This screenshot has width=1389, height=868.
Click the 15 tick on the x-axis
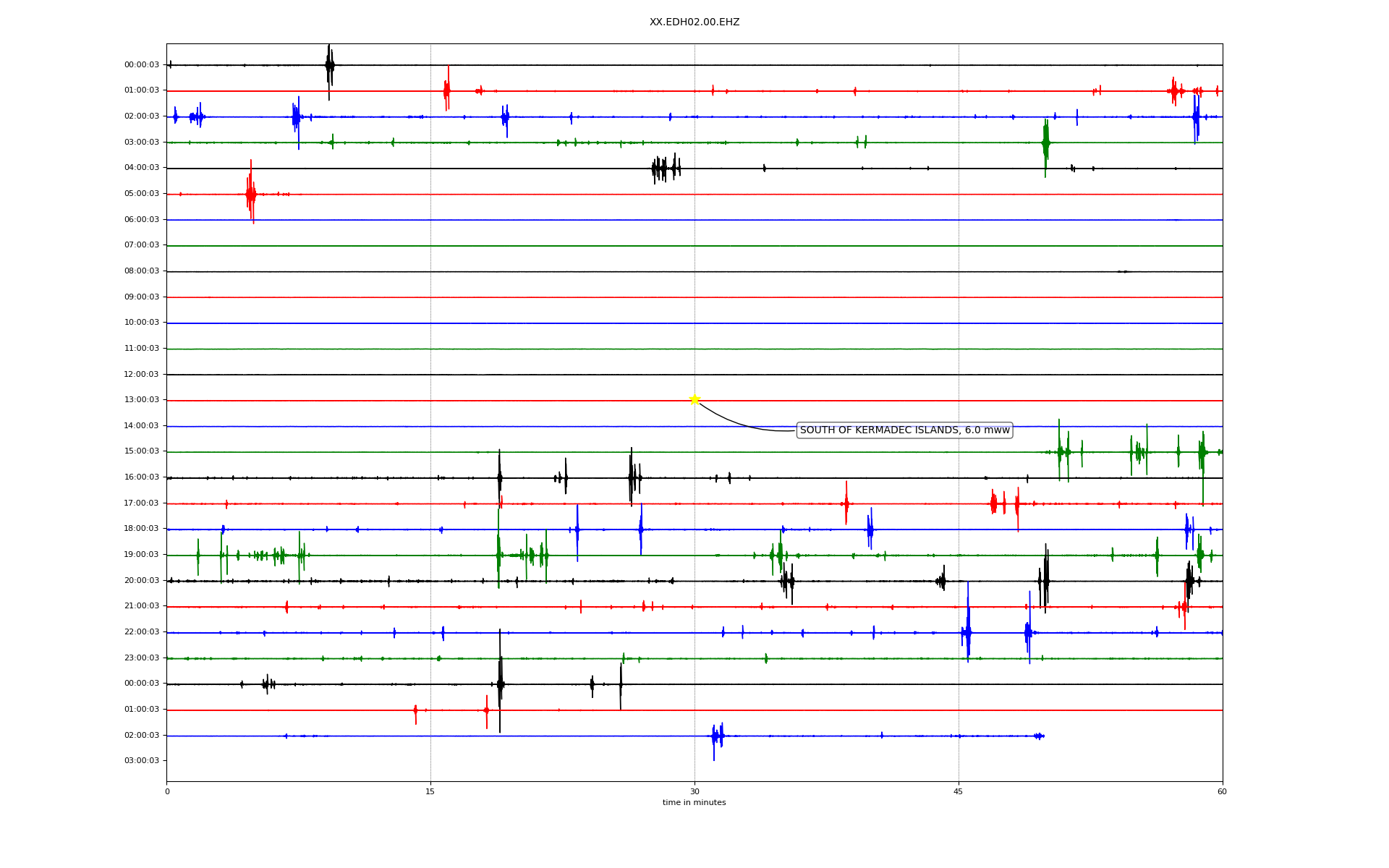tap(430, 792)
